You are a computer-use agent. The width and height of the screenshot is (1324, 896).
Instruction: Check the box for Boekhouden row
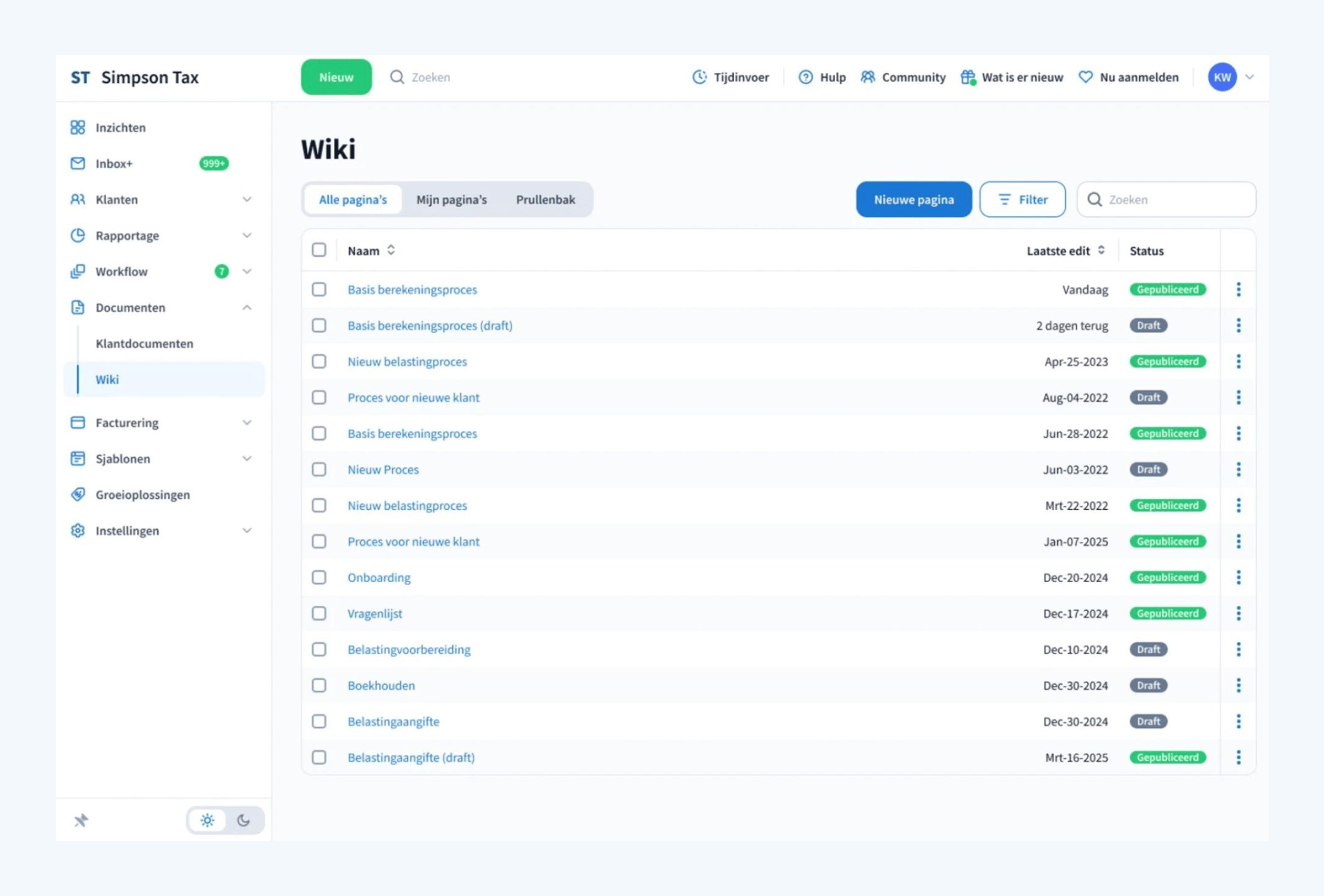coord(319,685)
